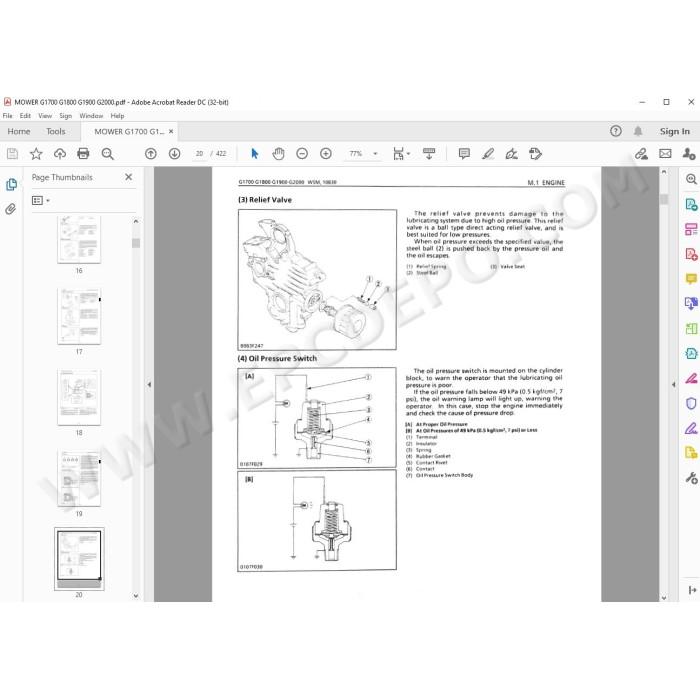Send file by email envelope icon
The height and width of the screenshot is (700, 700).
[x=665, y=154]
